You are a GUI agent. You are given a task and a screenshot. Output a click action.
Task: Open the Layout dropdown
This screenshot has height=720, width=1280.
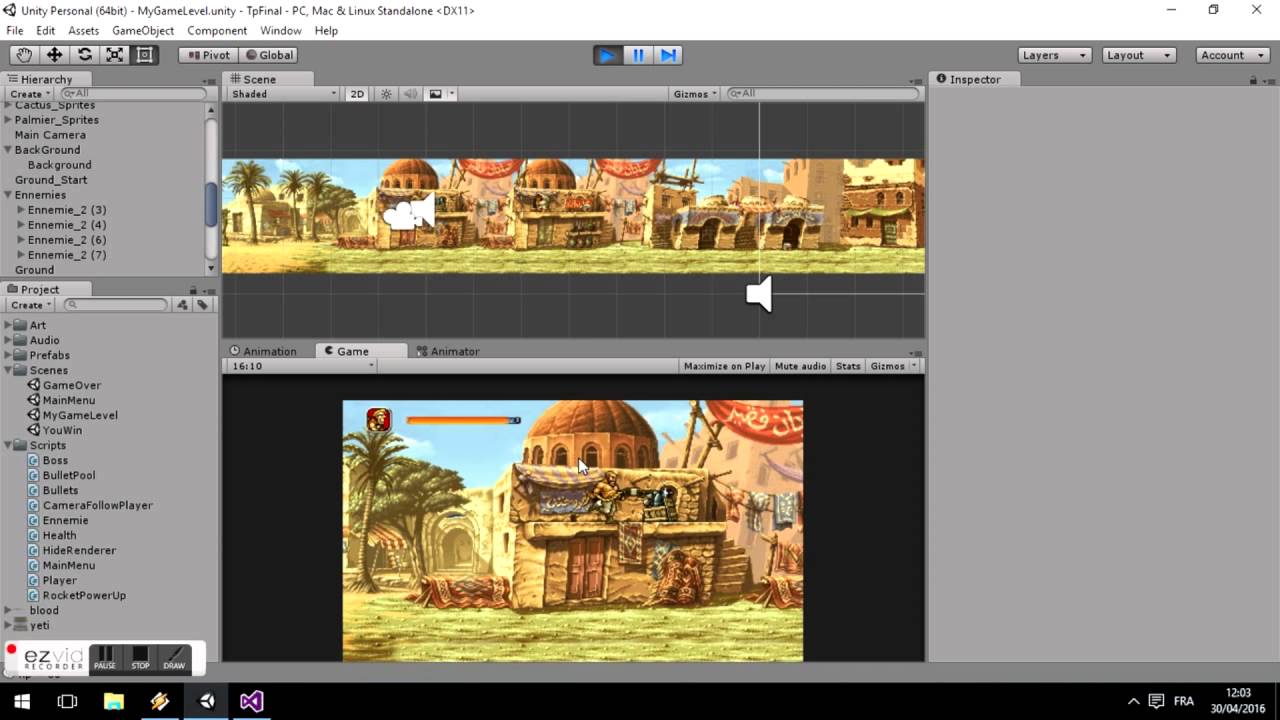pos(1139,55)
